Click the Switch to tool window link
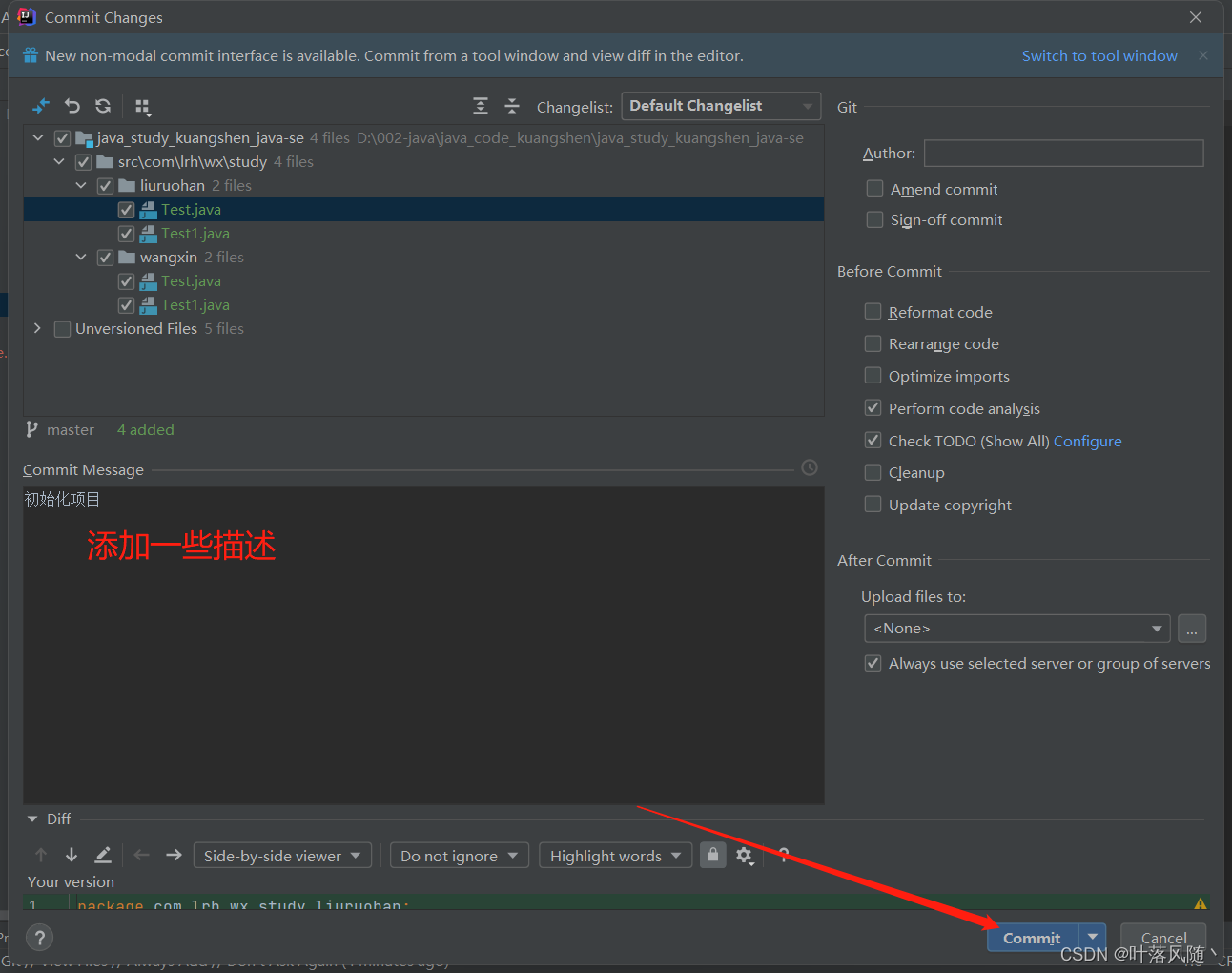 pyautogui.click(x=1099, y=55)
